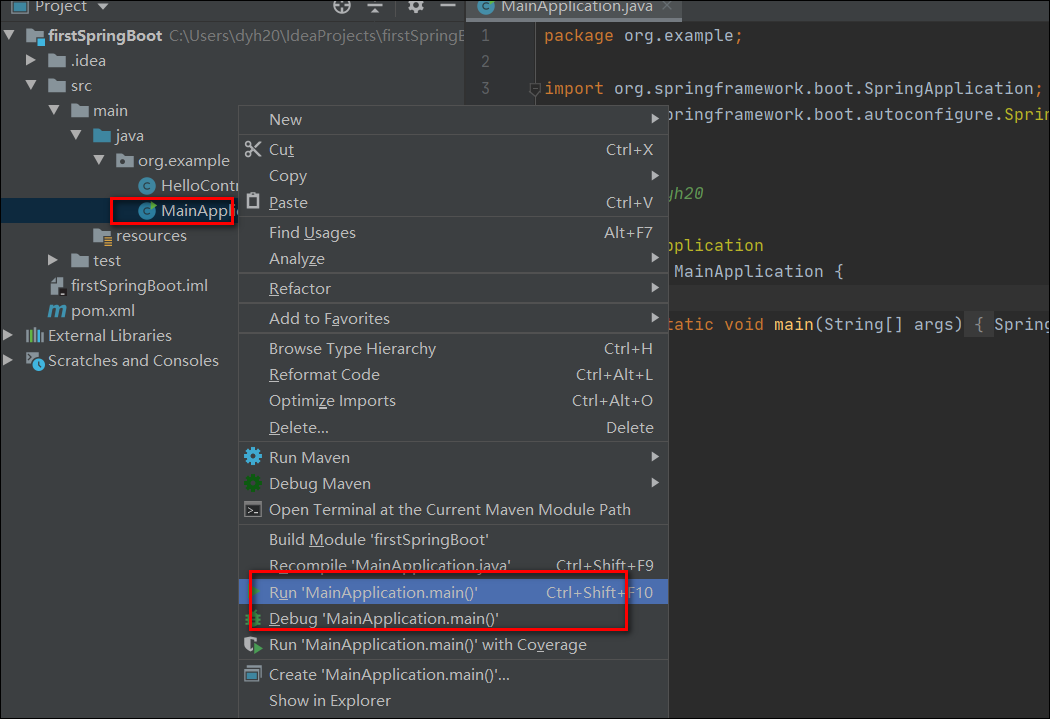Open Project panel settings gear
The width and height of the screenshot is (1050, 719).
coord(416,6)
